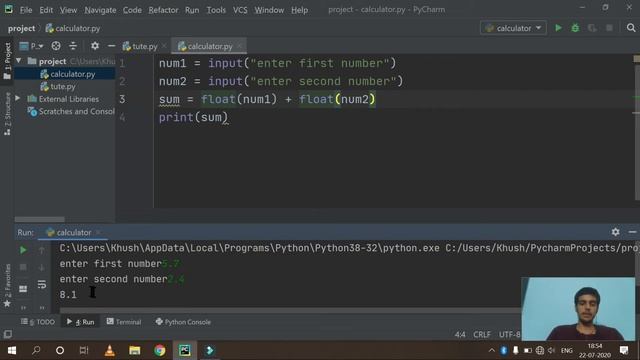Close the calculator.py editor tab

pyautogui.click(x=239, y=47)
